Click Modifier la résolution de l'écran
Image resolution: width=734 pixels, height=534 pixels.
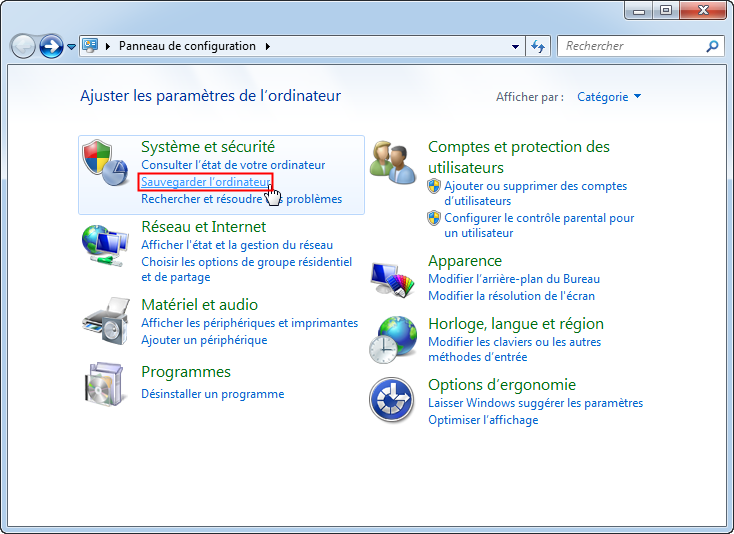[x=512, y=296]
